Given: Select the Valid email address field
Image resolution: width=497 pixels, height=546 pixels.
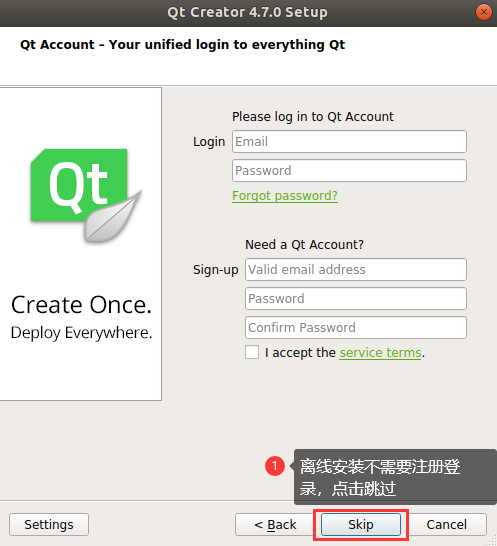Looking at the screenshot, I should pyautogui.click(x=356, y=270).
